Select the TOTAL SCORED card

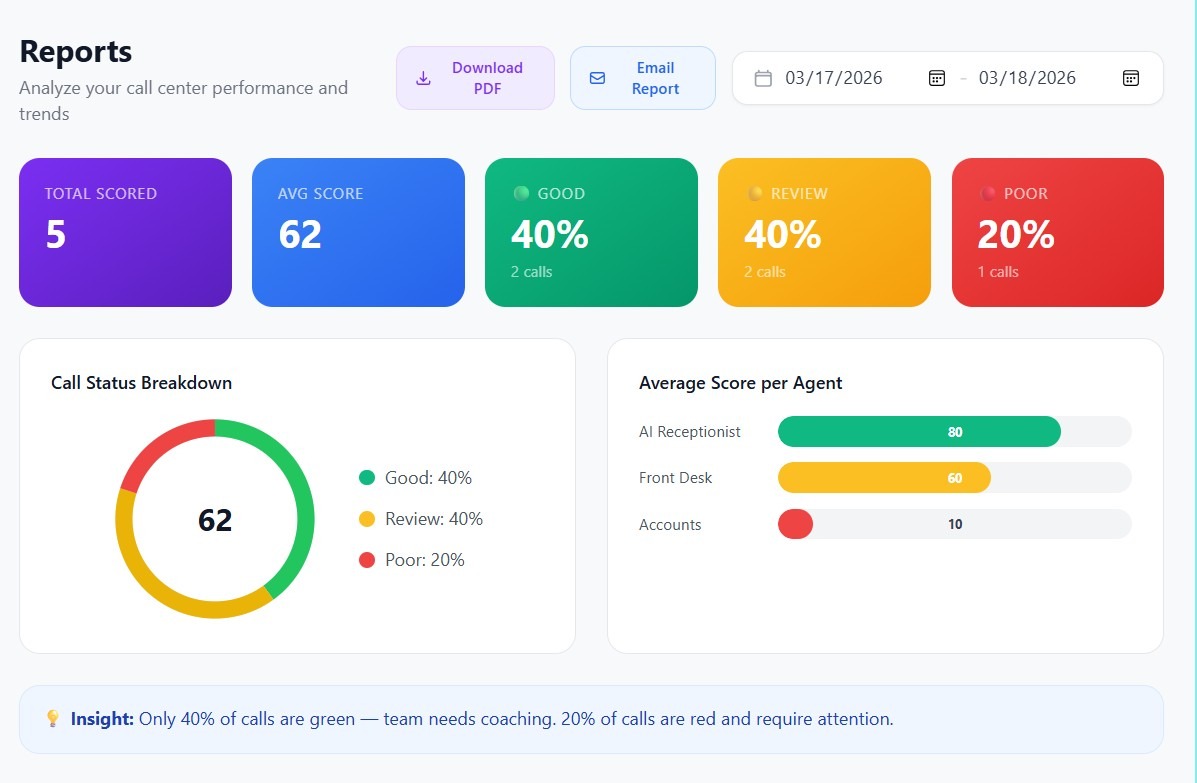tap(125, 232)
